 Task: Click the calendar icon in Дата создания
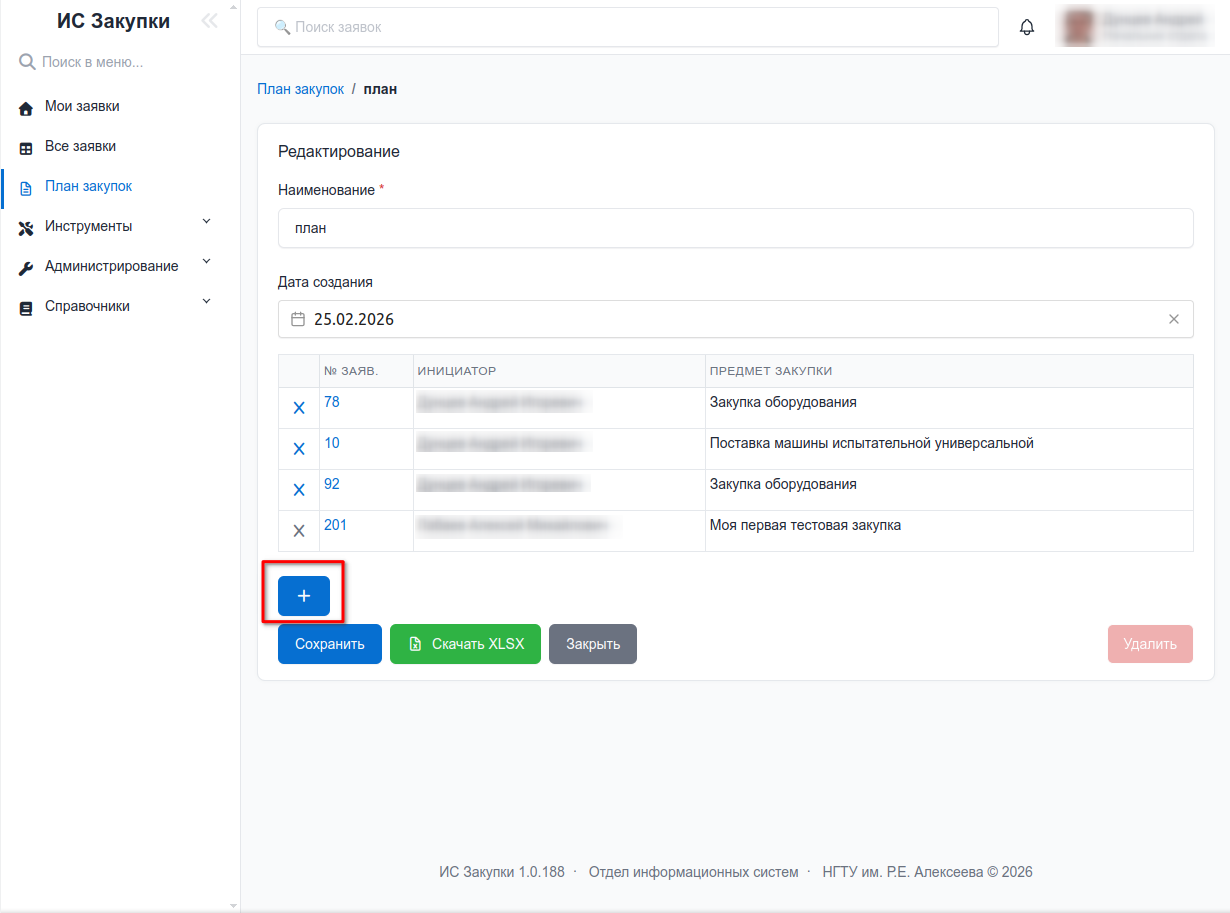click(x=298, y=319)
